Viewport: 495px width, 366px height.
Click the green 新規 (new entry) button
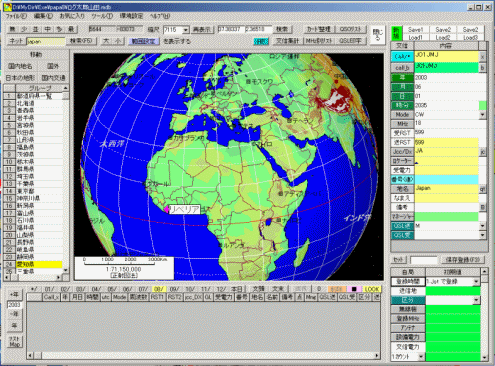(396, 33)
